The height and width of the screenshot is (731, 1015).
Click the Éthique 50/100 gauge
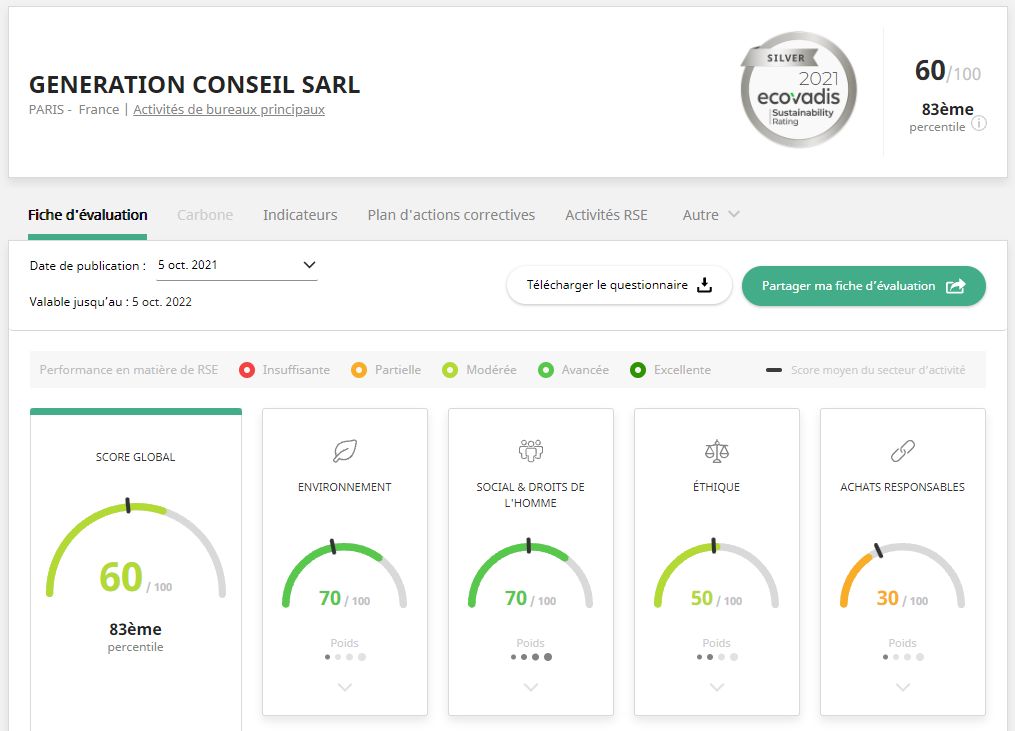(717, 574)
